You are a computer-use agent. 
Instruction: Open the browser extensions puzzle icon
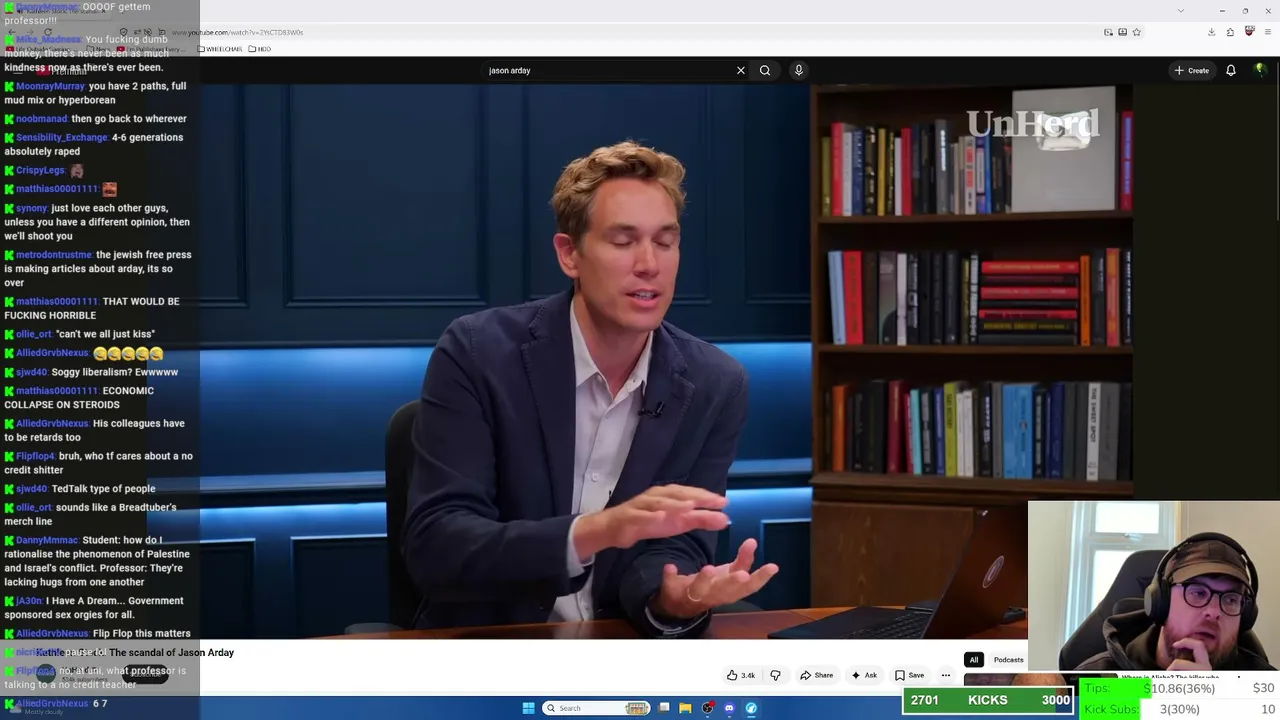[x=1230, y=32]
